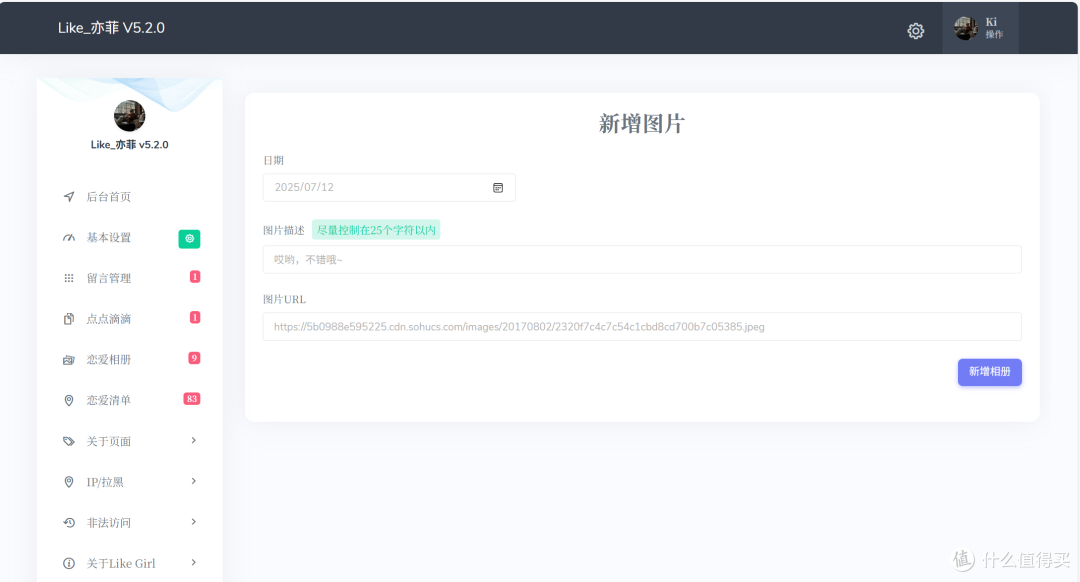
Task: Click the 后台首页 navigation arrow icon
Action: pos(69,197)
